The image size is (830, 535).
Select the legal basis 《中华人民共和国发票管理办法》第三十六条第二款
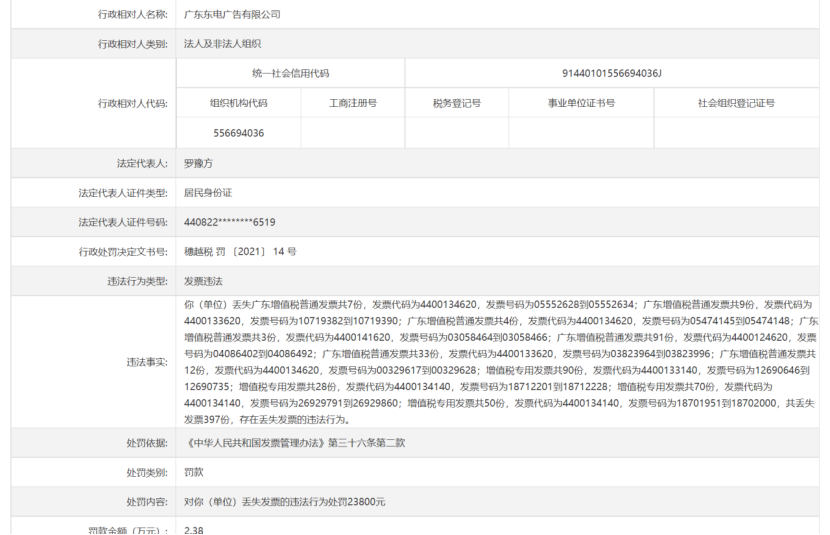point(295,443)
